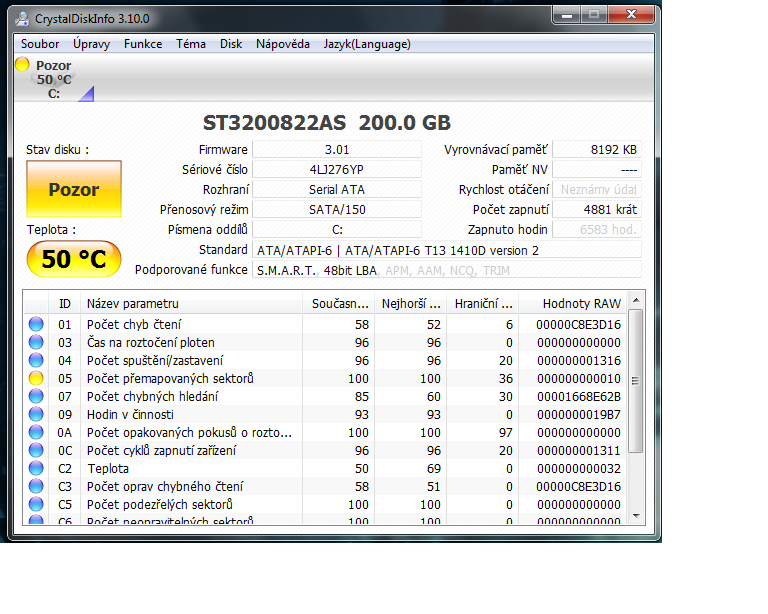This screenshot has width=768, height=614.
Task: Click RAW value 000000000010 of row 05
Action: [x=578, y=378]
